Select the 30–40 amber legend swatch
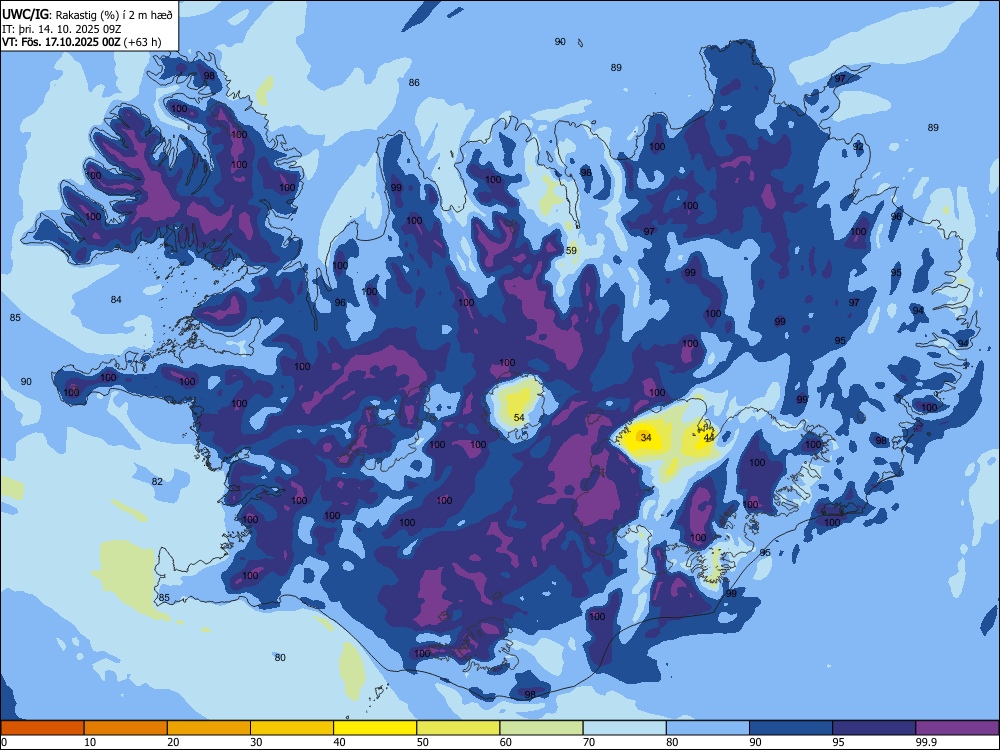The height and width of the screenshot is (750, 1000). coord(292,728)
